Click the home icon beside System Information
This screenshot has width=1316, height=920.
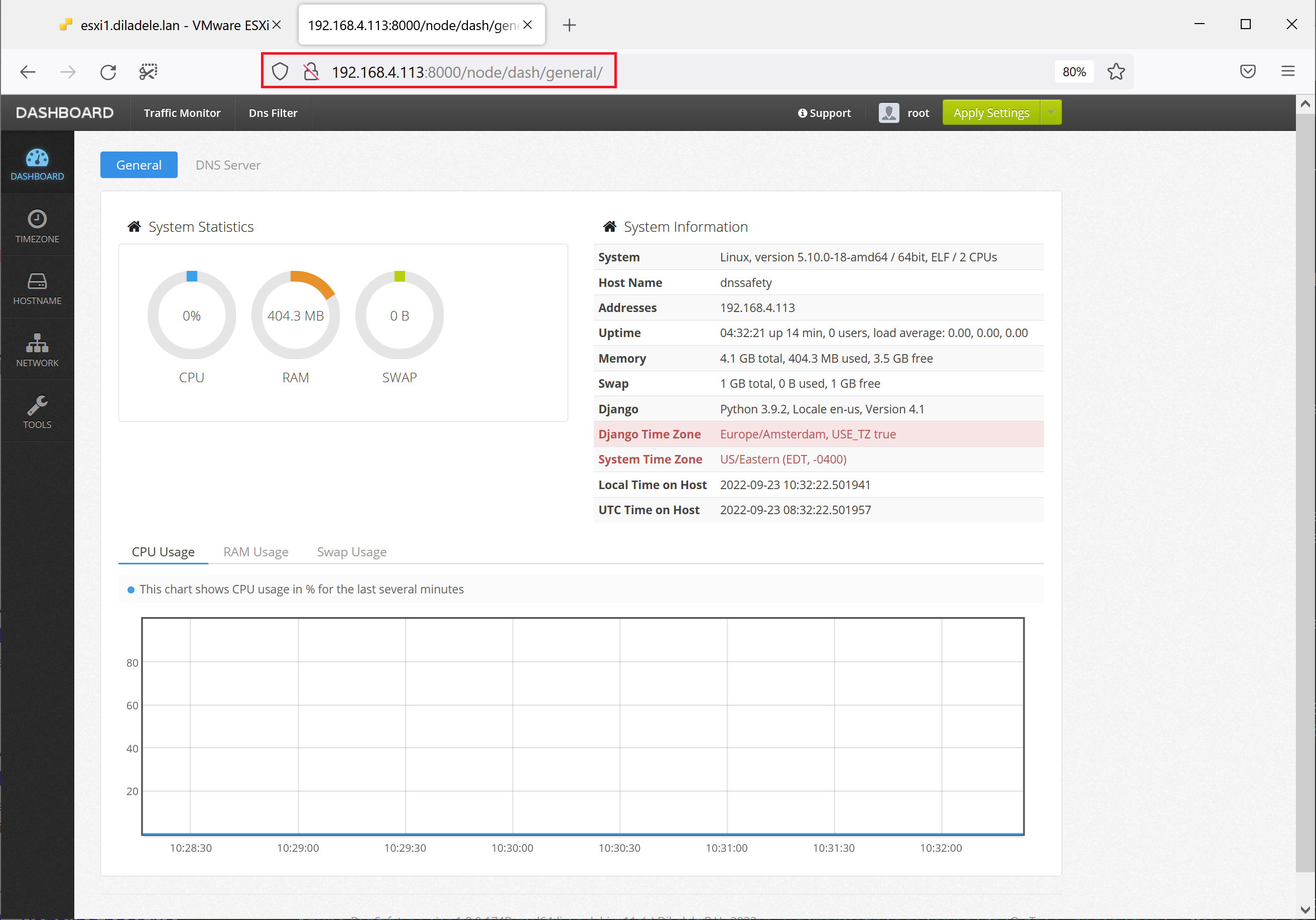tap(609, 227)
